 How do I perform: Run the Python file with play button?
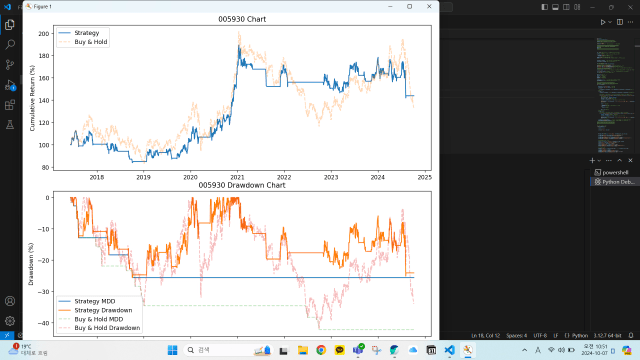(x=602, y=22)
